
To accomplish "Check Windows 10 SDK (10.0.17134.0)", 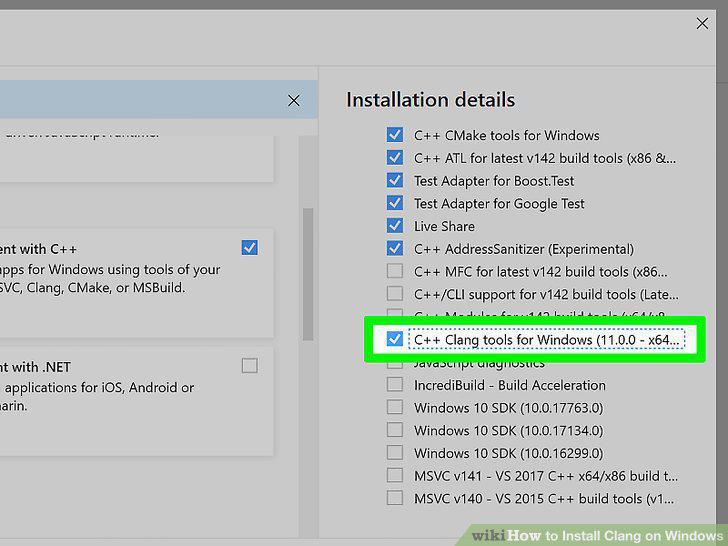I will [x=395, y=430].
